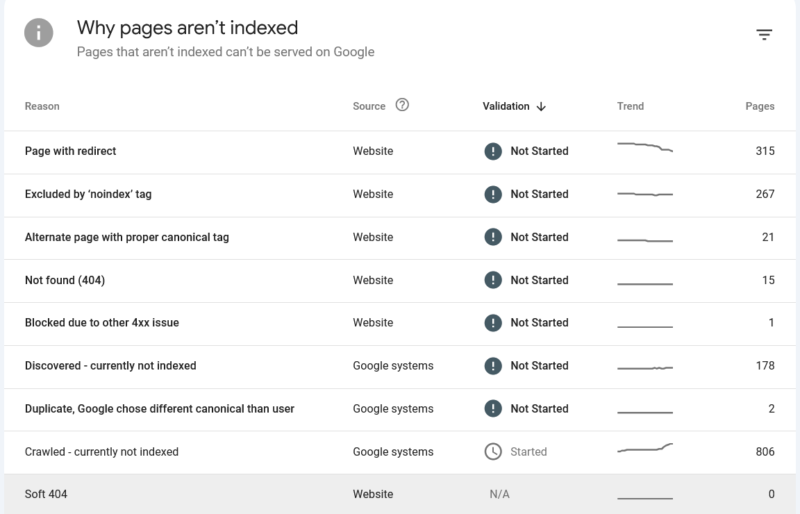Open the Page with redirect reason

coord(70,151)
